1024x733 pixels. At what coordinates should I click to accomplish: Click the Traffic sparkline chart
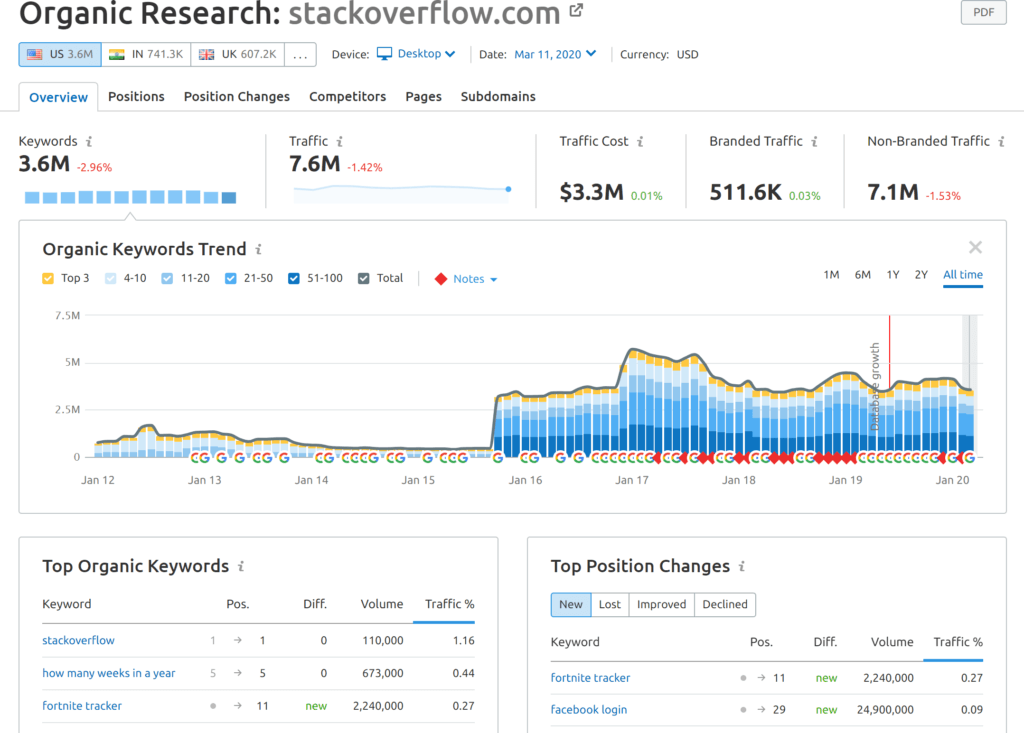pyautogui.click(x=402, y=193)
